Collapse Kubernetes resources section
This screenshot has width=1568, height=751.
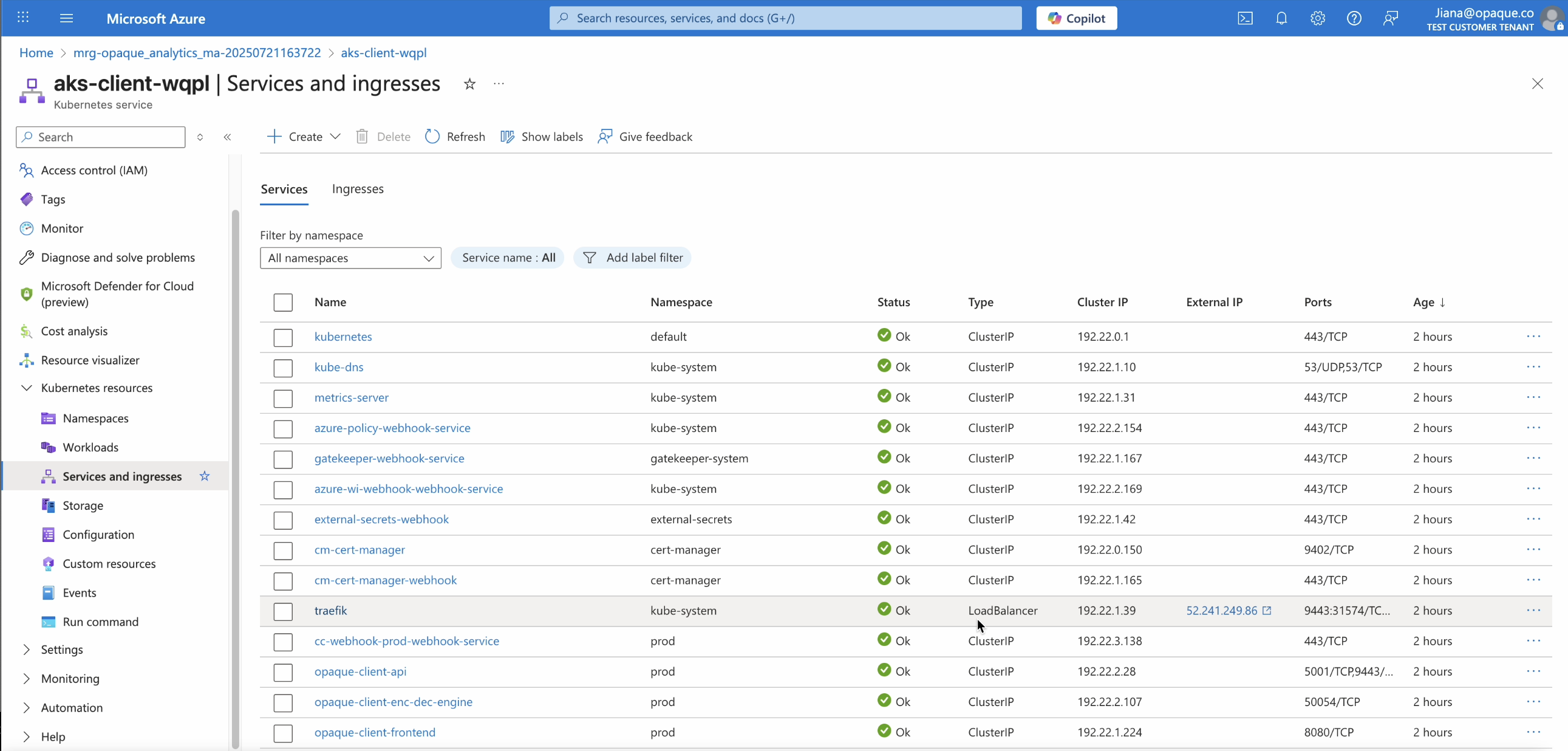pos(26,388)
